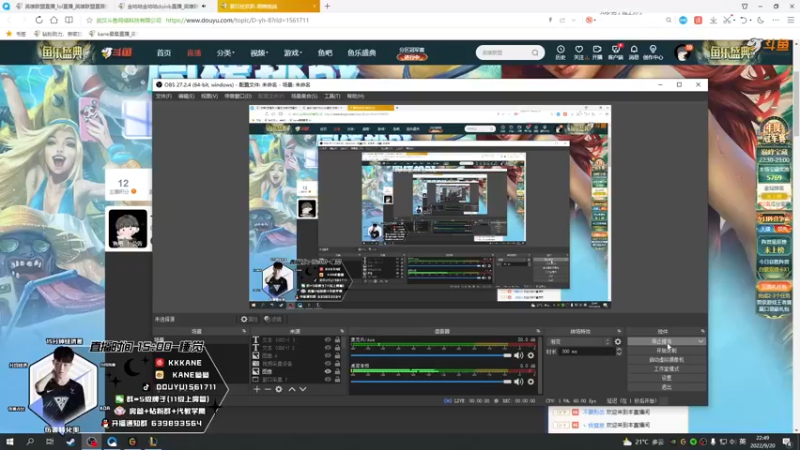Mute the 桌面音频 speaker icon
The height and width of the screenshot is (450, 800).
[x=518, y=382]
